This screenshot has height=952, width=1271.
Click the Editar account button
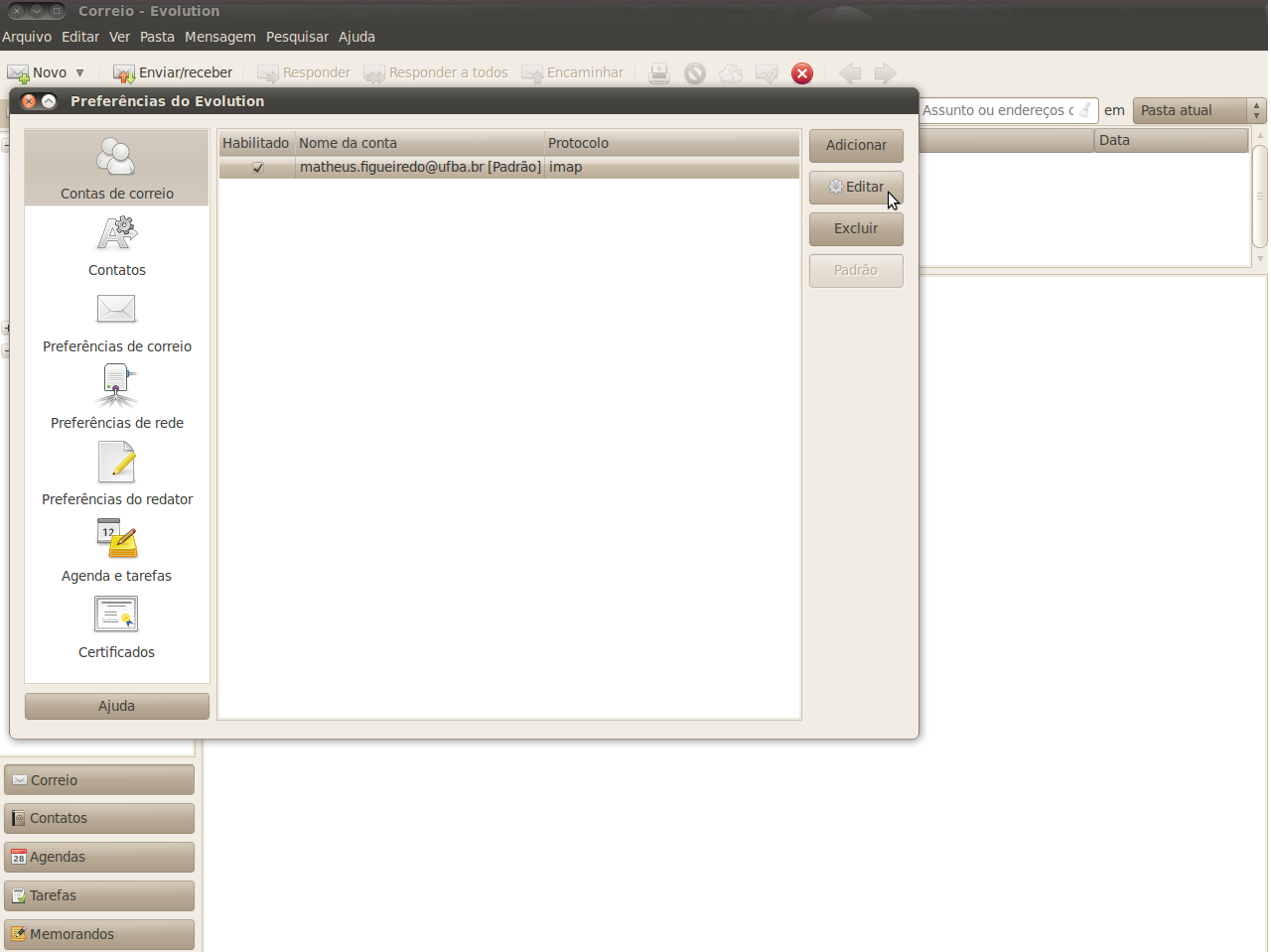coord(856,187)
